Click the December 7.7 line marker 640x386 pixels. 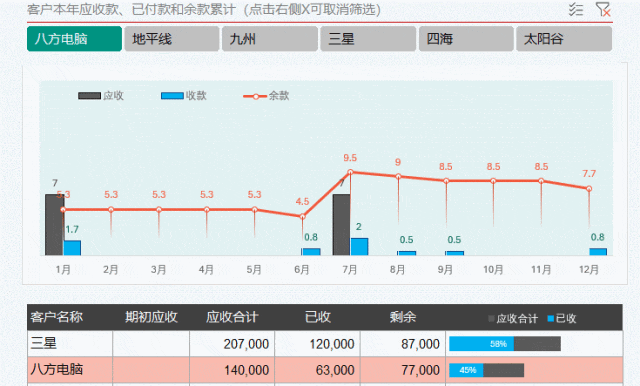click(x=589, y=189)
